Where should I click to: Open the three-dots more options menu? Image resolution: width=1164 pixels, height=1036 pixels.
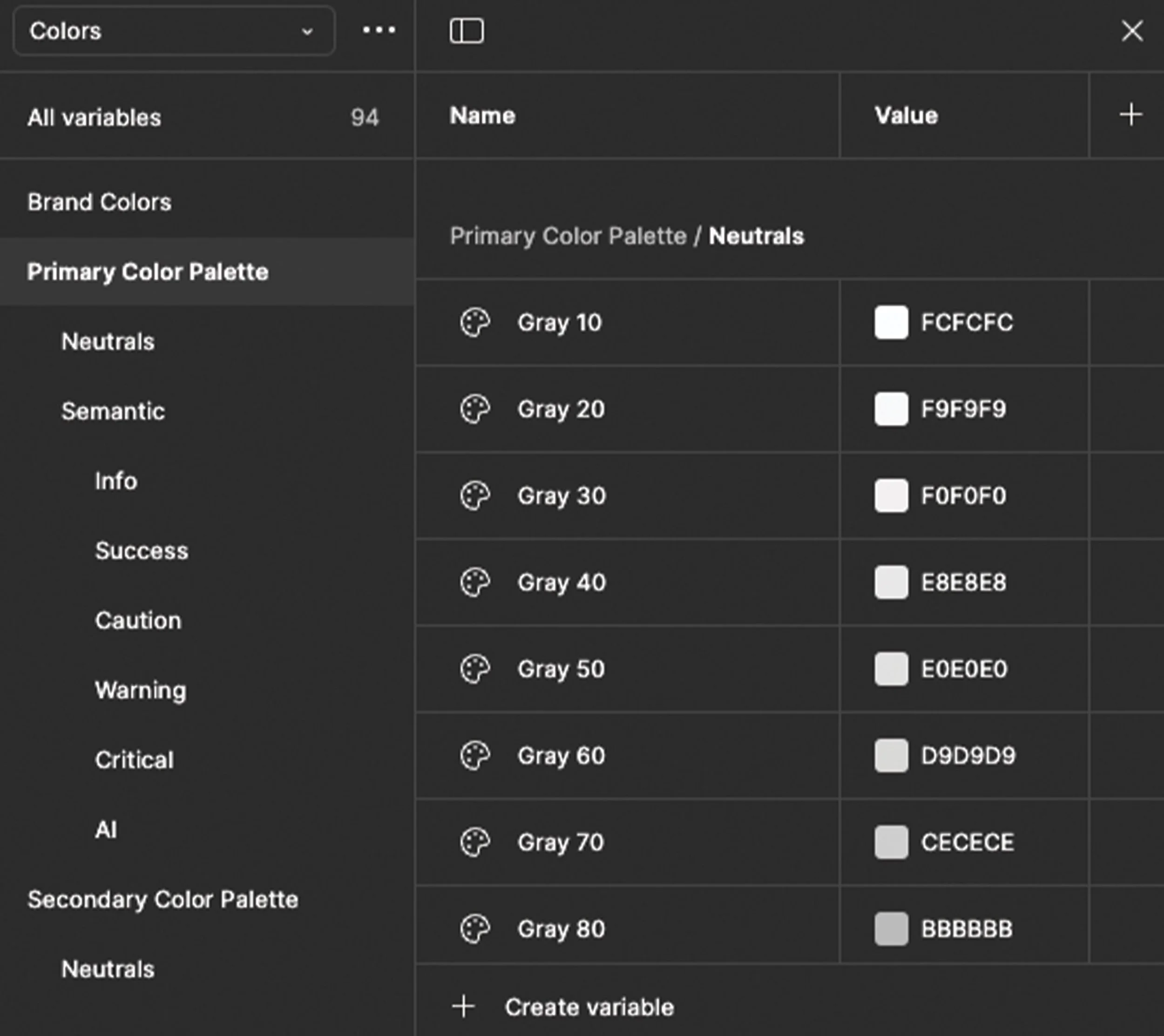(379, 30)
